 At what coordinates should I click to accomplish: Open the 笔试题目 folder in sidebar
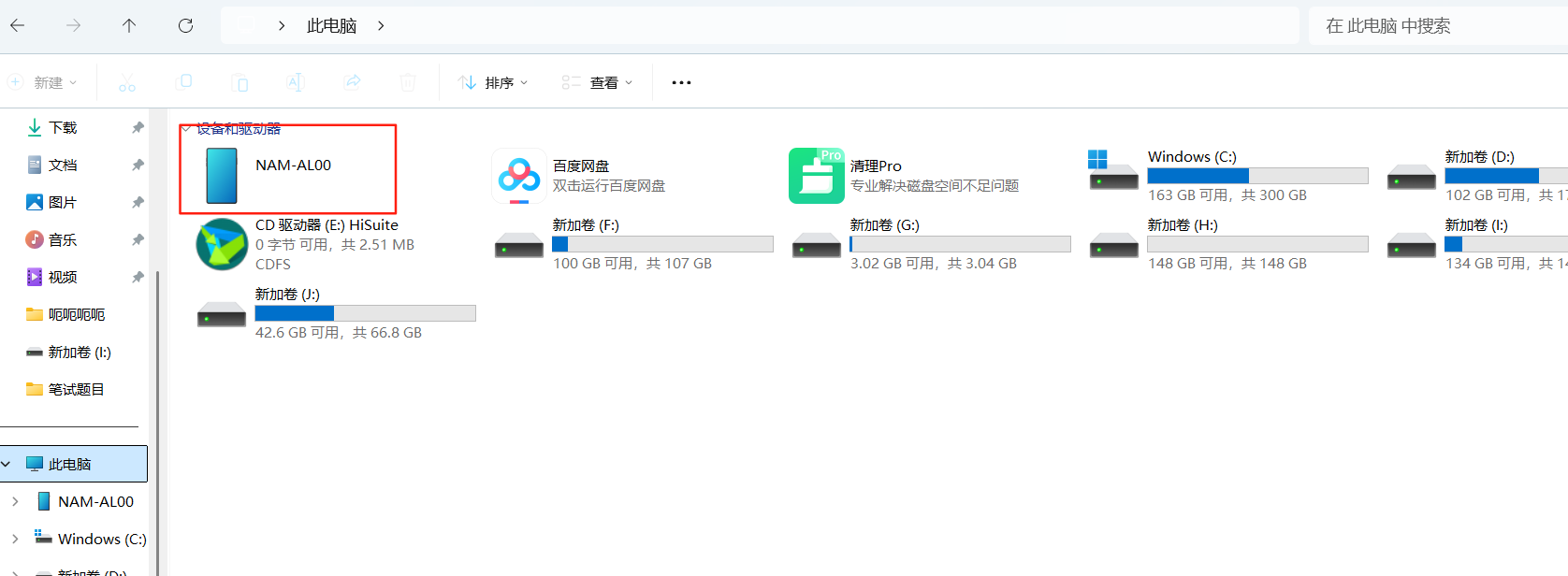pos(65,389)
